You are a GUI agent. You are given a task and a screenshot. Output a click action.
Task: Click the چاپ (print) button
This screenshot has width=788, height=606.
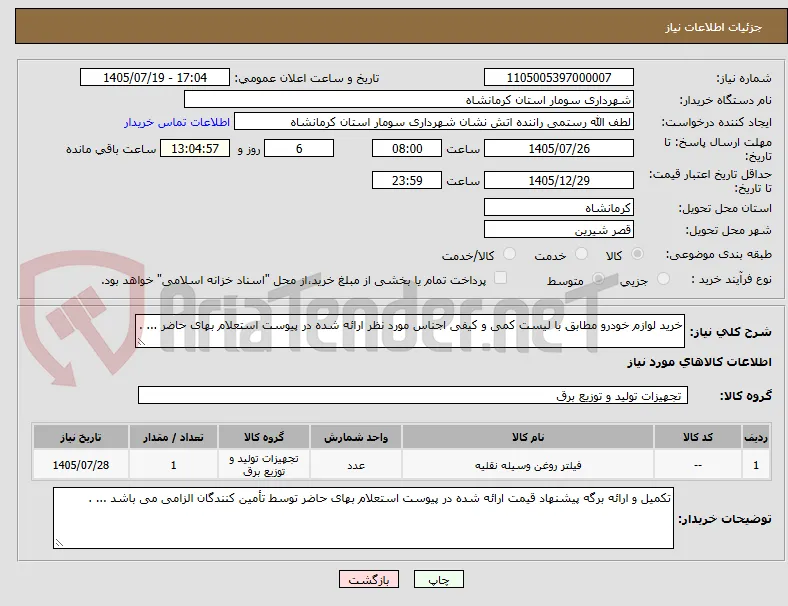pyautogui.click(x=438, y=579)
